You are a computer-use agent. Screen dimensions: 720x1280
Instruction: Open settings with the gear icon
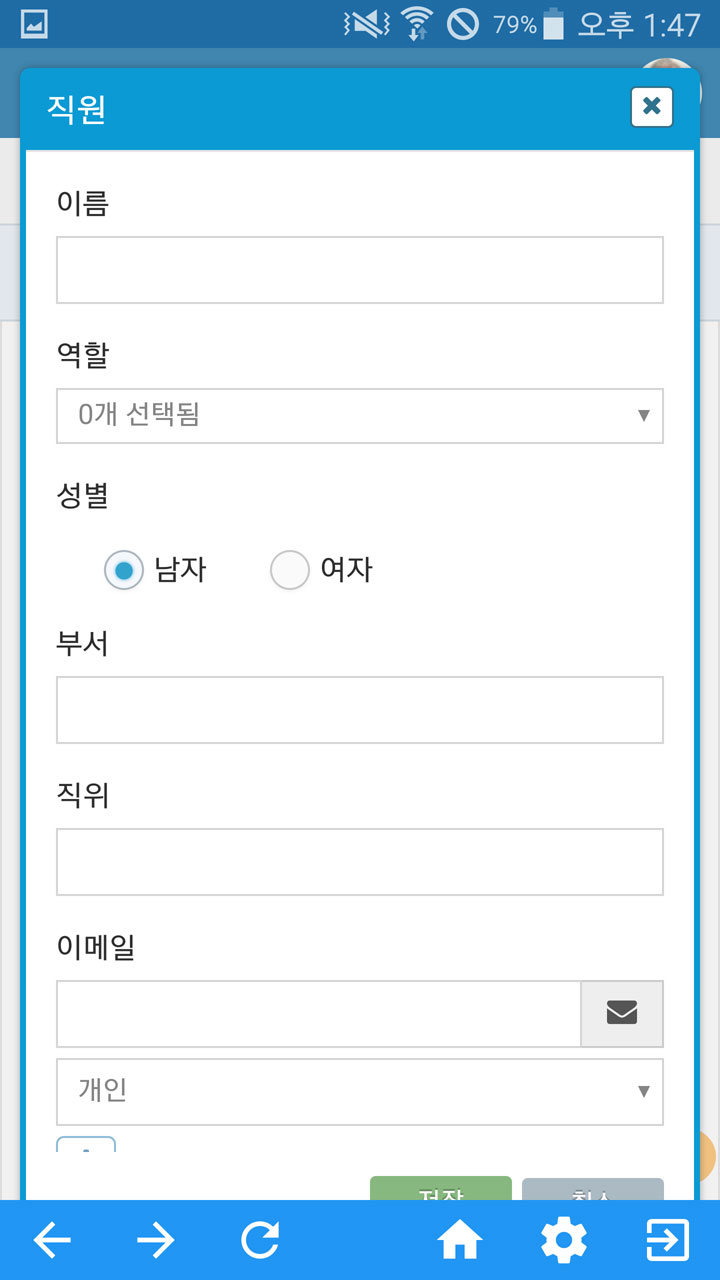[564, 1241]
